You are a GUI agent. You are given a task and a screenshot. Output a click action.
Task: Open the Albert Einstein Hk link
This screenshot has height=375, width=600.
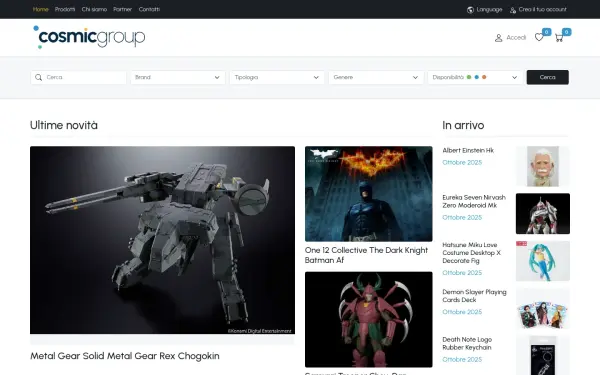coord(468,150)
